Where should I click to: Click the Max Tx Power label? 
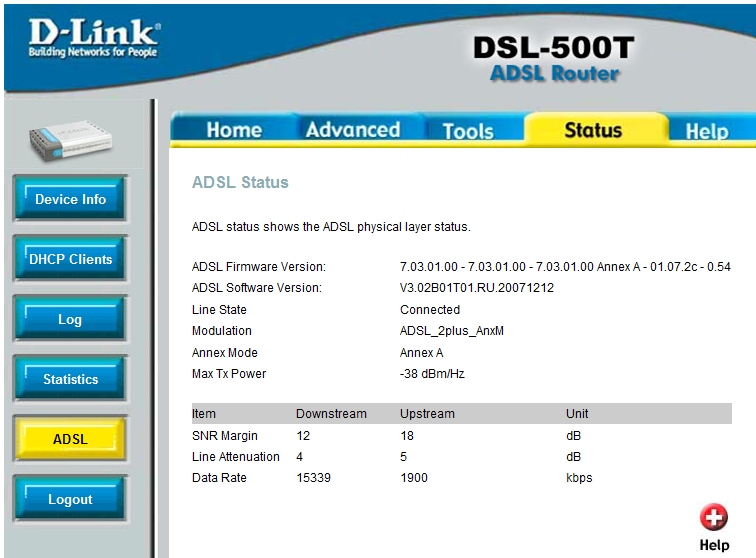coord(229,374)
